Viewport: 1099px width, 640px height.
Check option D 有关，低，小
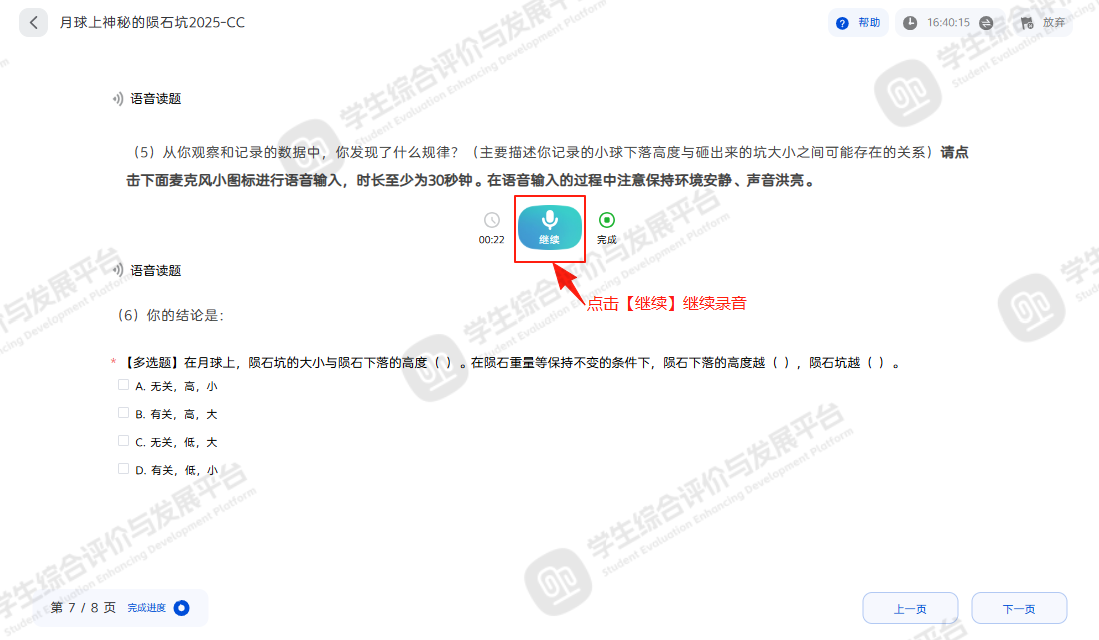coord(123,469)
